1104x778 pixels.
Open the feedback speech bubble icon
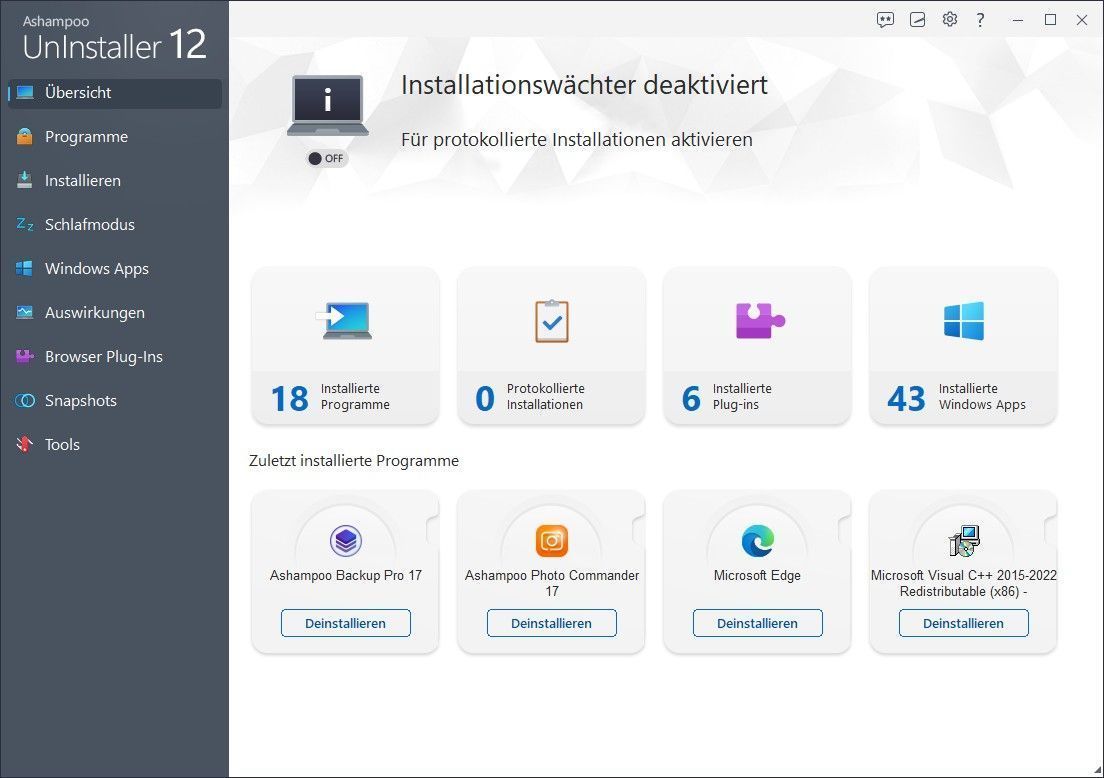coord(885,20)
